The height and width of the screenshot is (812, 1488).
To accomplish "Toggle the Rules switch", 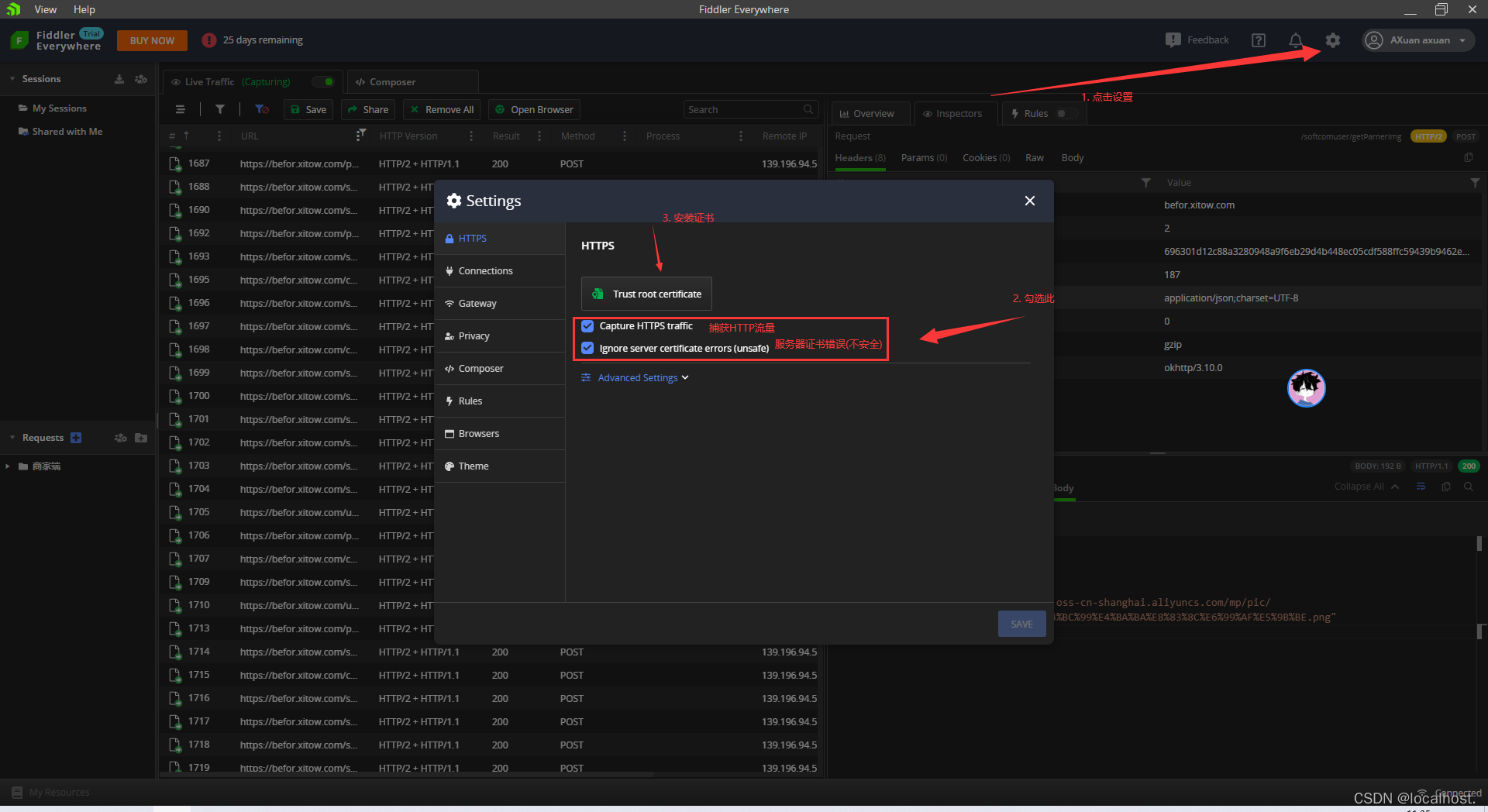I will click(1066, 113).
